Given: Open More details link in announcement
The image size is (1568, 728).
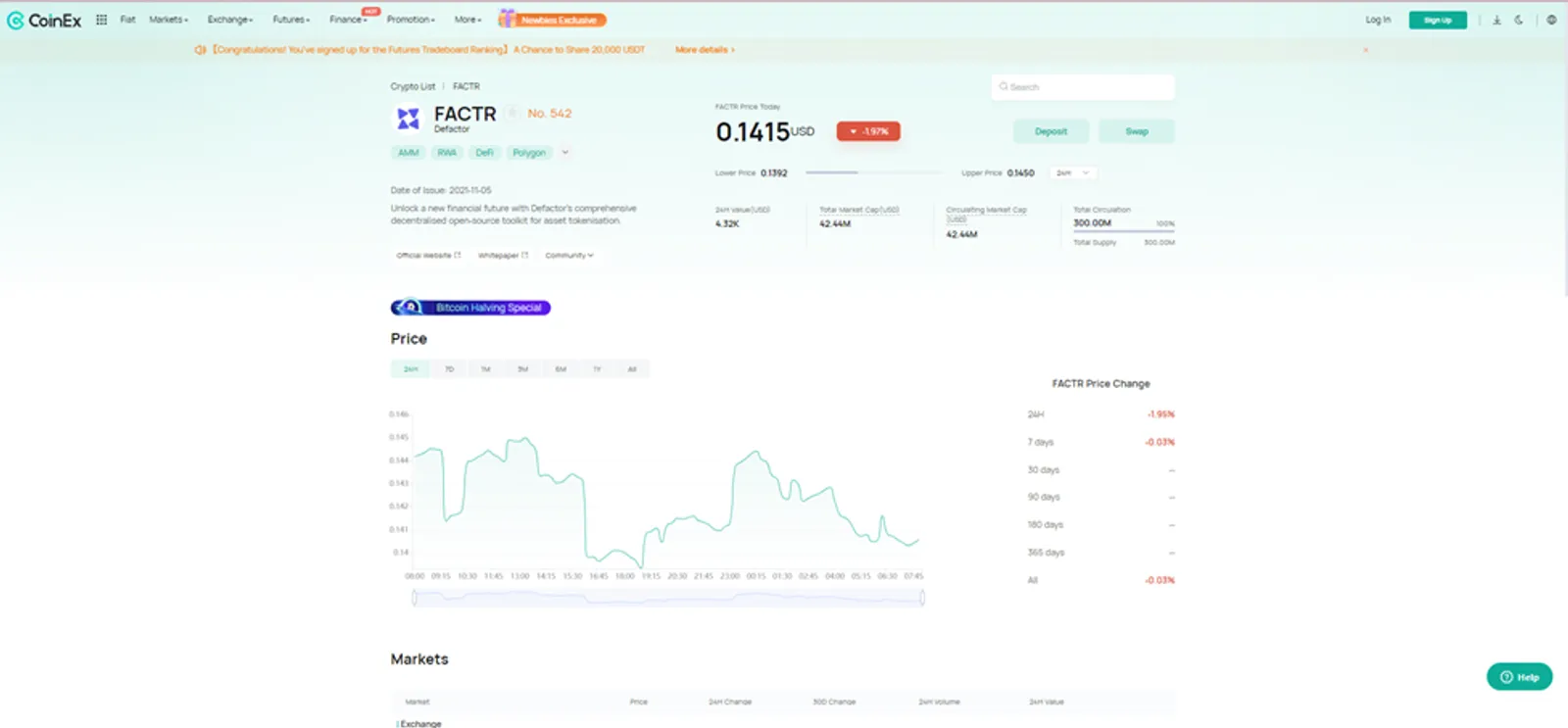Looking at the screenshot, I should coord(705,50).
